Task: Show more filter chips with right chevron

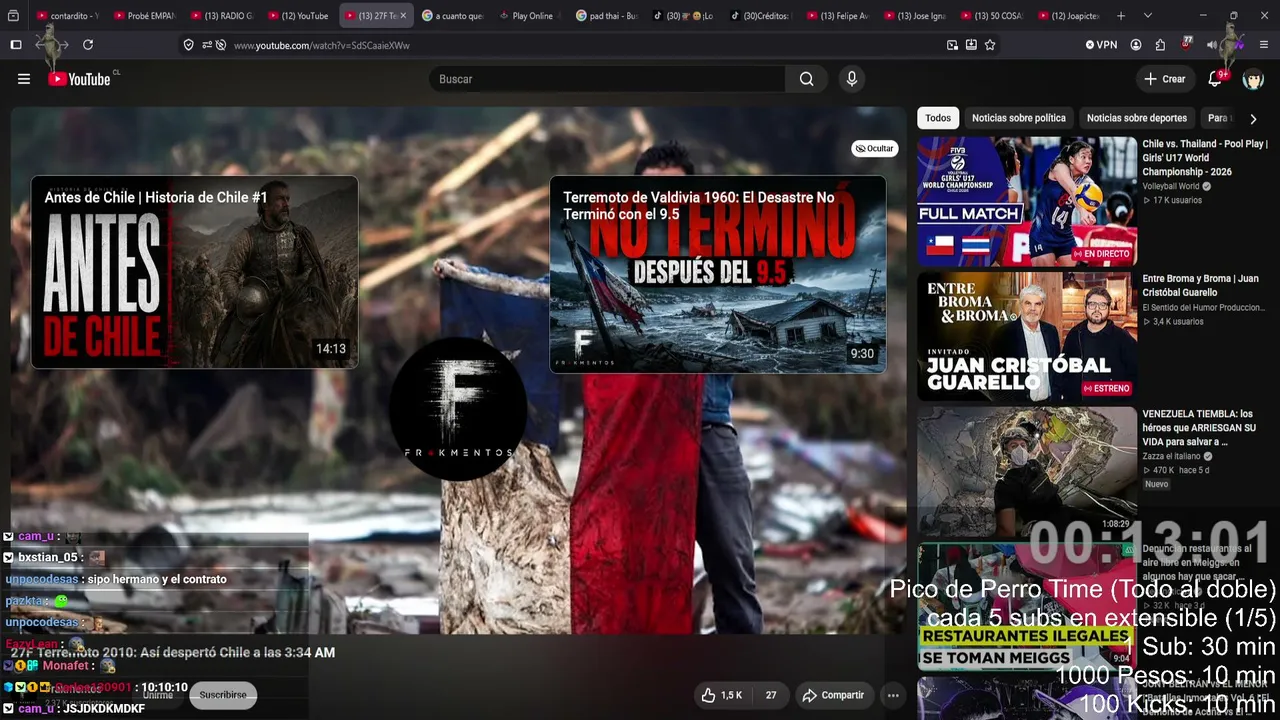Action: 1253,118
